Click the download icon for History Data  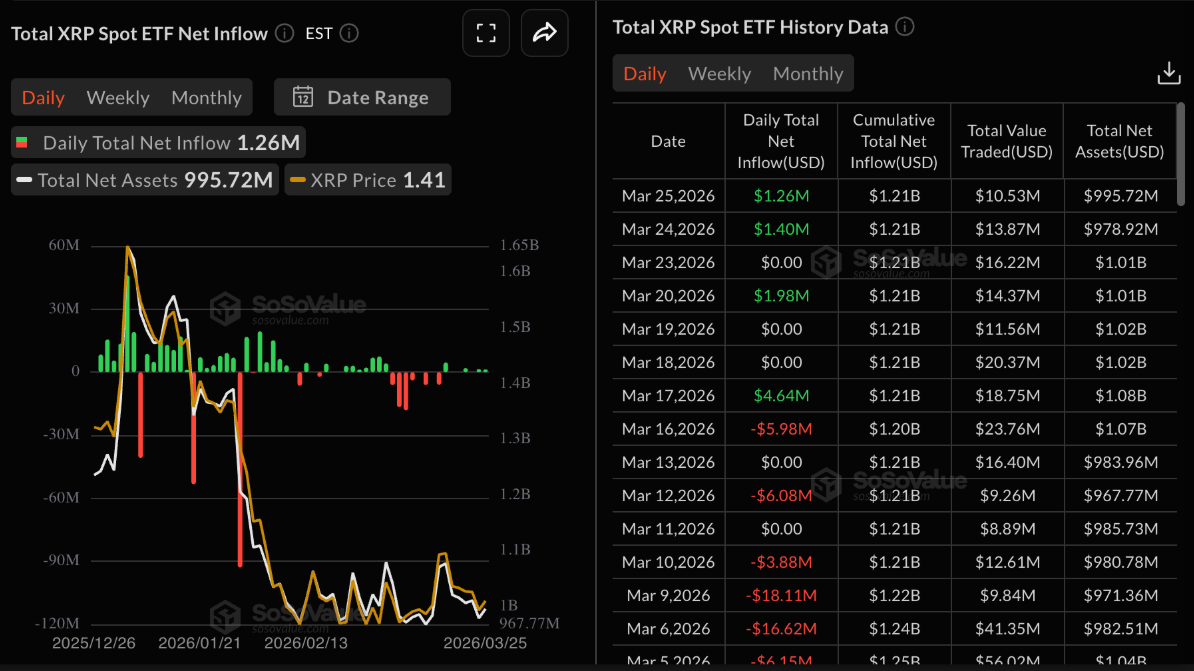click(1168, 72)
